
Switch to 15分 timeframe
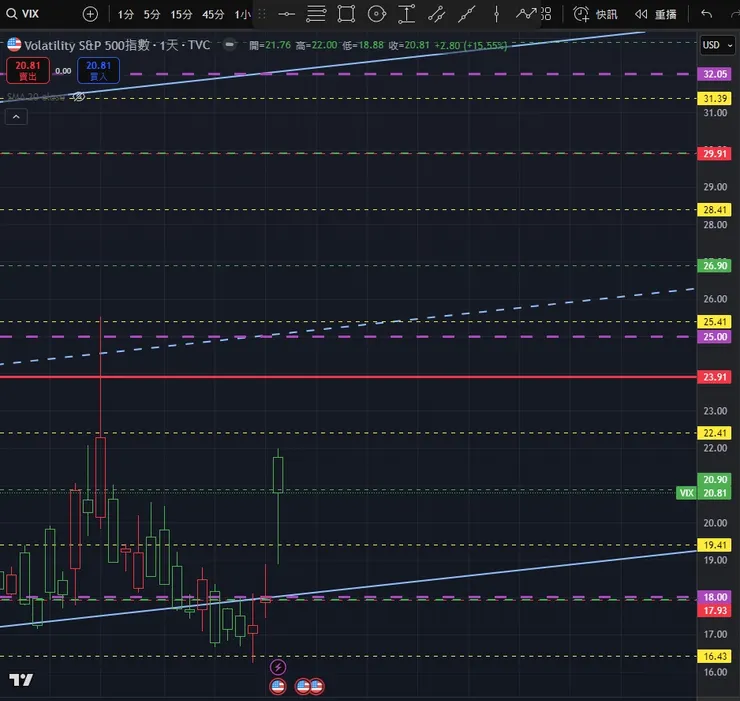click(x=181, y=15)
